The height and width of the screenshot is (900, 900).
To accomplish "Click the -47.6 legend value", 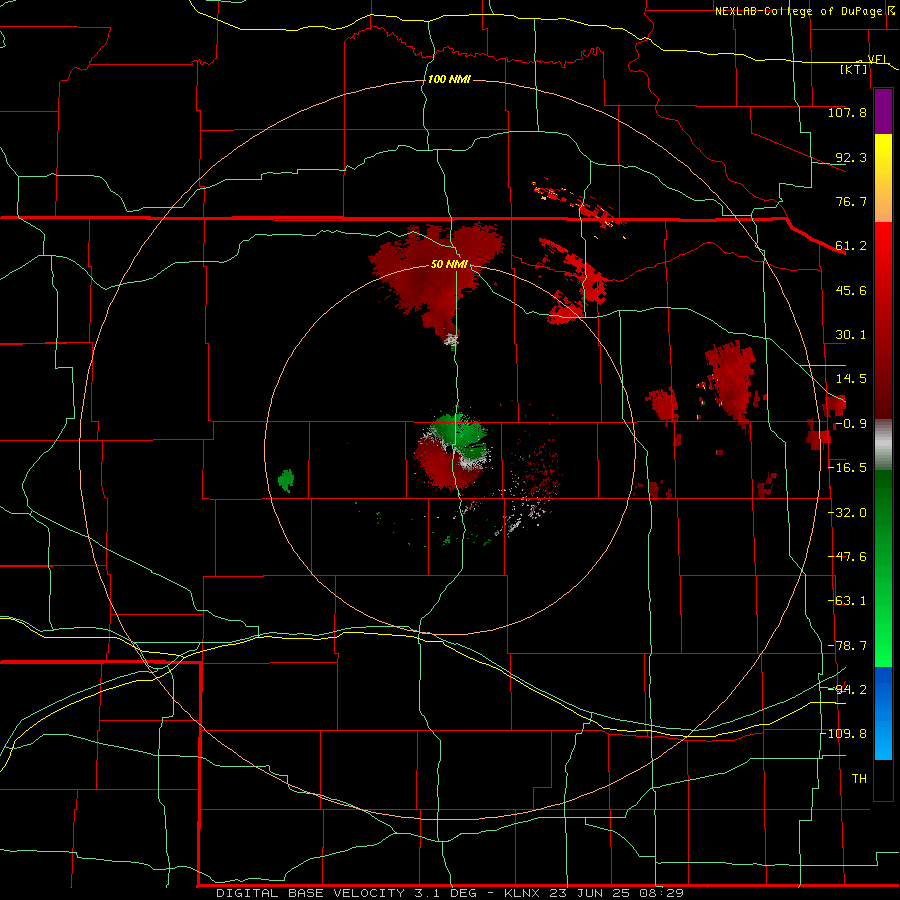I will pyautogui.click(x=847, y=557).
